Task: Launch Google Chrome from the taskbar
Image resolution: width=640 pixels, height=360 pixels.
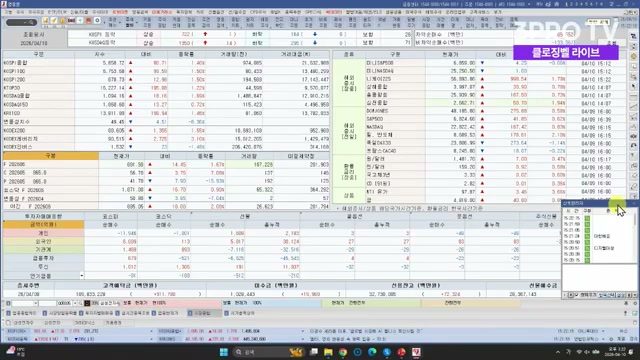Action: pyautogui.click(x=343, y=352)
